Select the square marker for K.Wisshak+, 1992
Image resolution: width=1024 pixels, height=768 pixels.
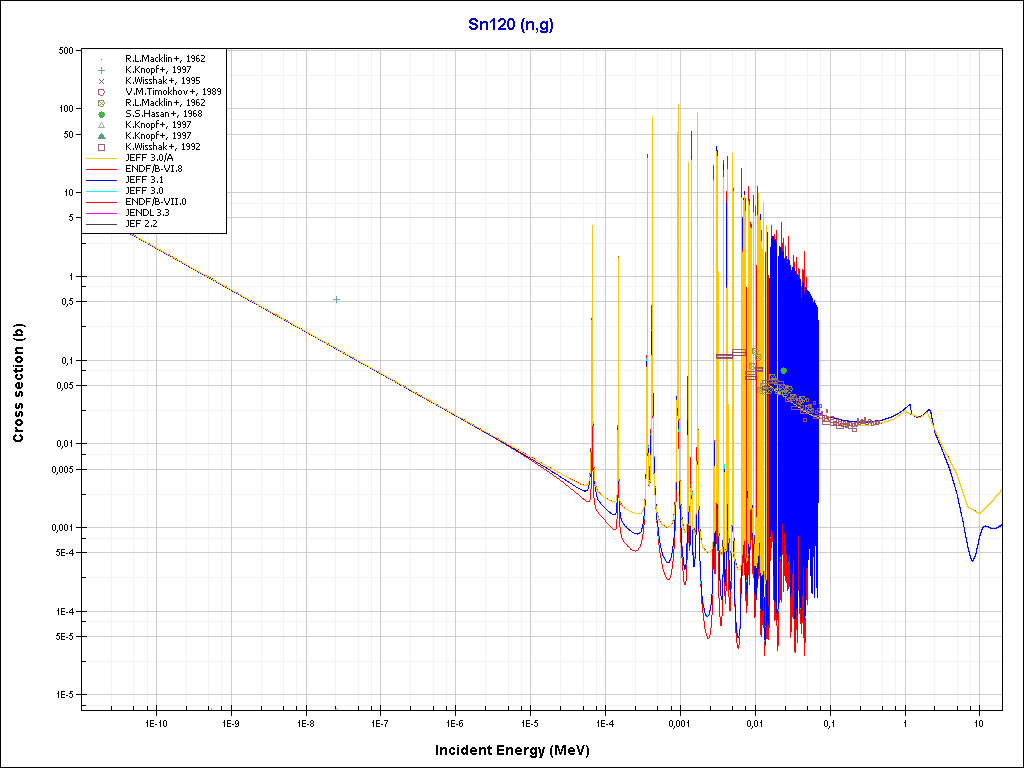point(102,147)
